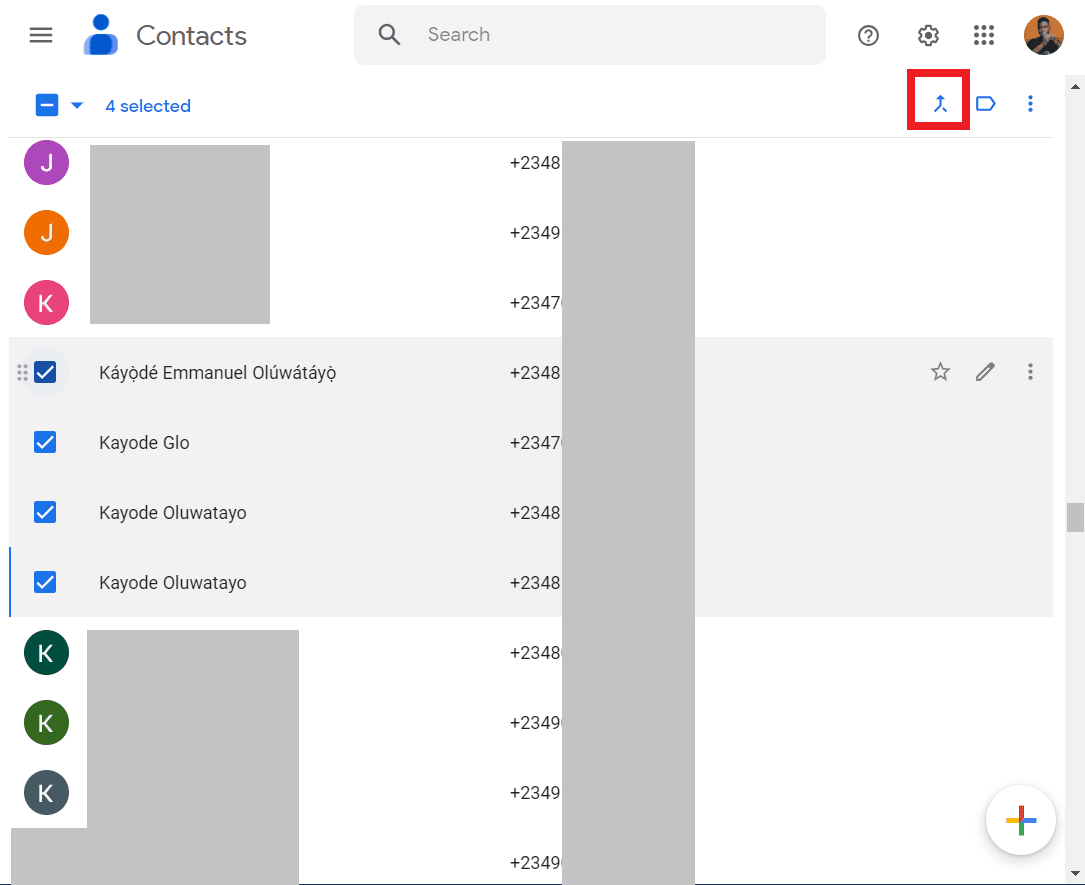Uncheck the Kayode Glo checkbox
Screen dimensions: 1085x885
coord(45,442)
